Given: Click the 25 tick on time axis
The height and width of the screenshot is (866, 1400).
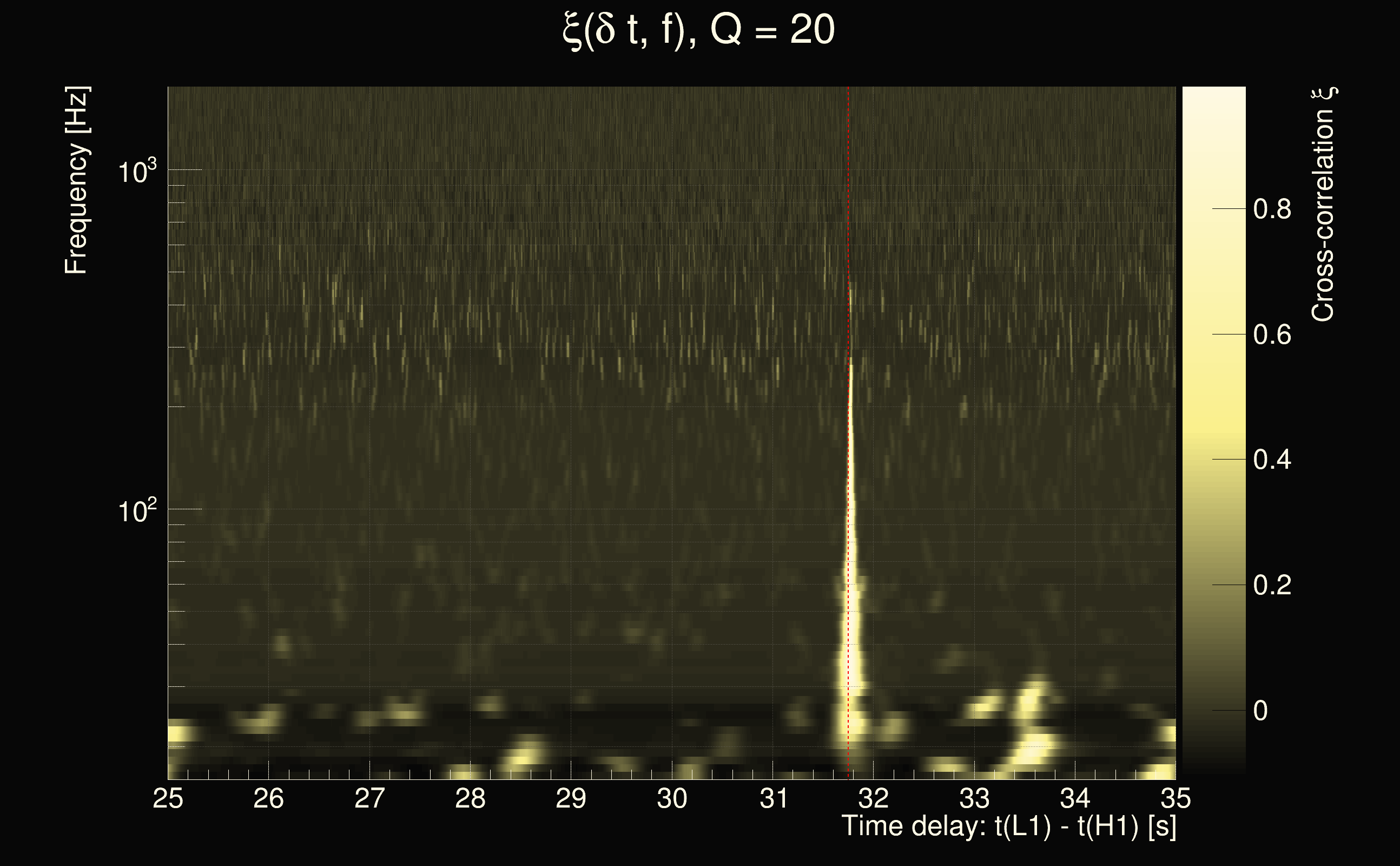Looking at the screenshot, I should (168, 798).
